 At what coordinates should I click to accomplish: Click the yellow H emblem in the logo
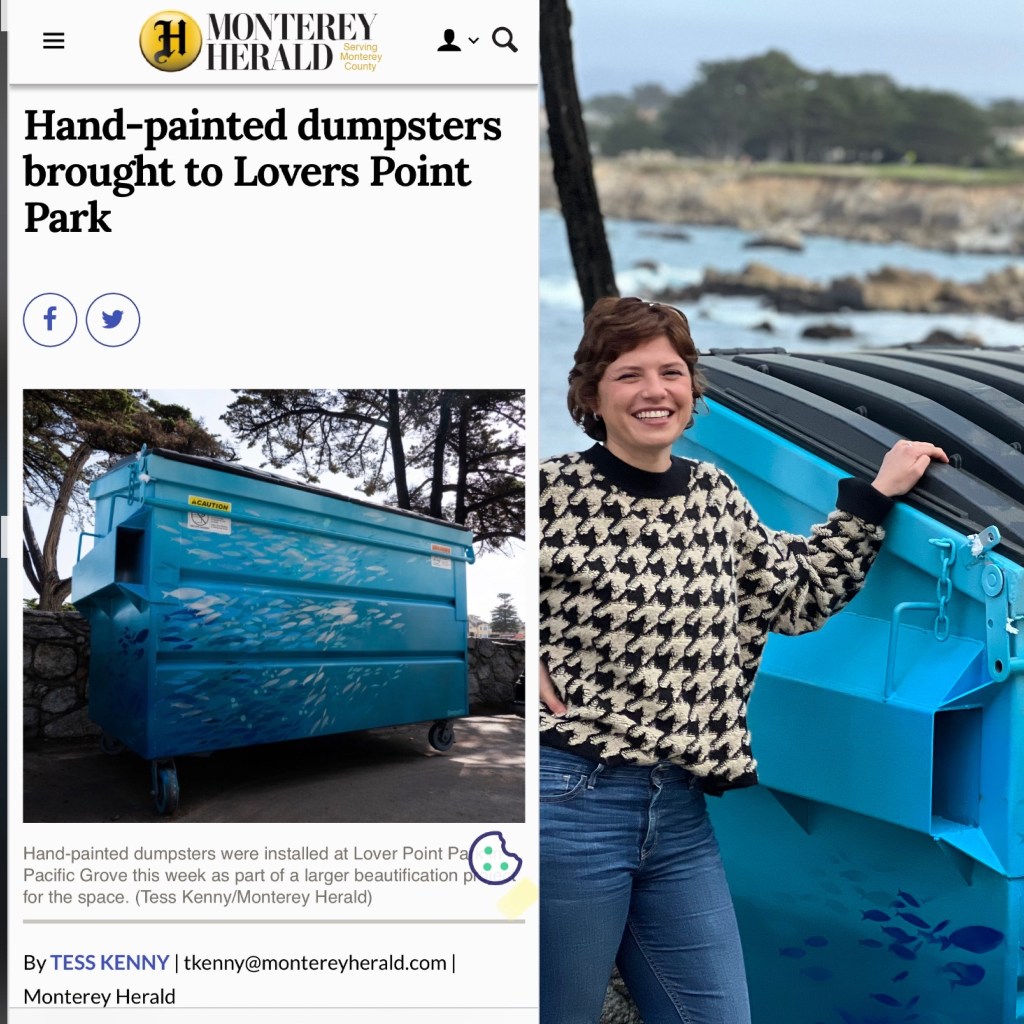[x=170, y=41]
